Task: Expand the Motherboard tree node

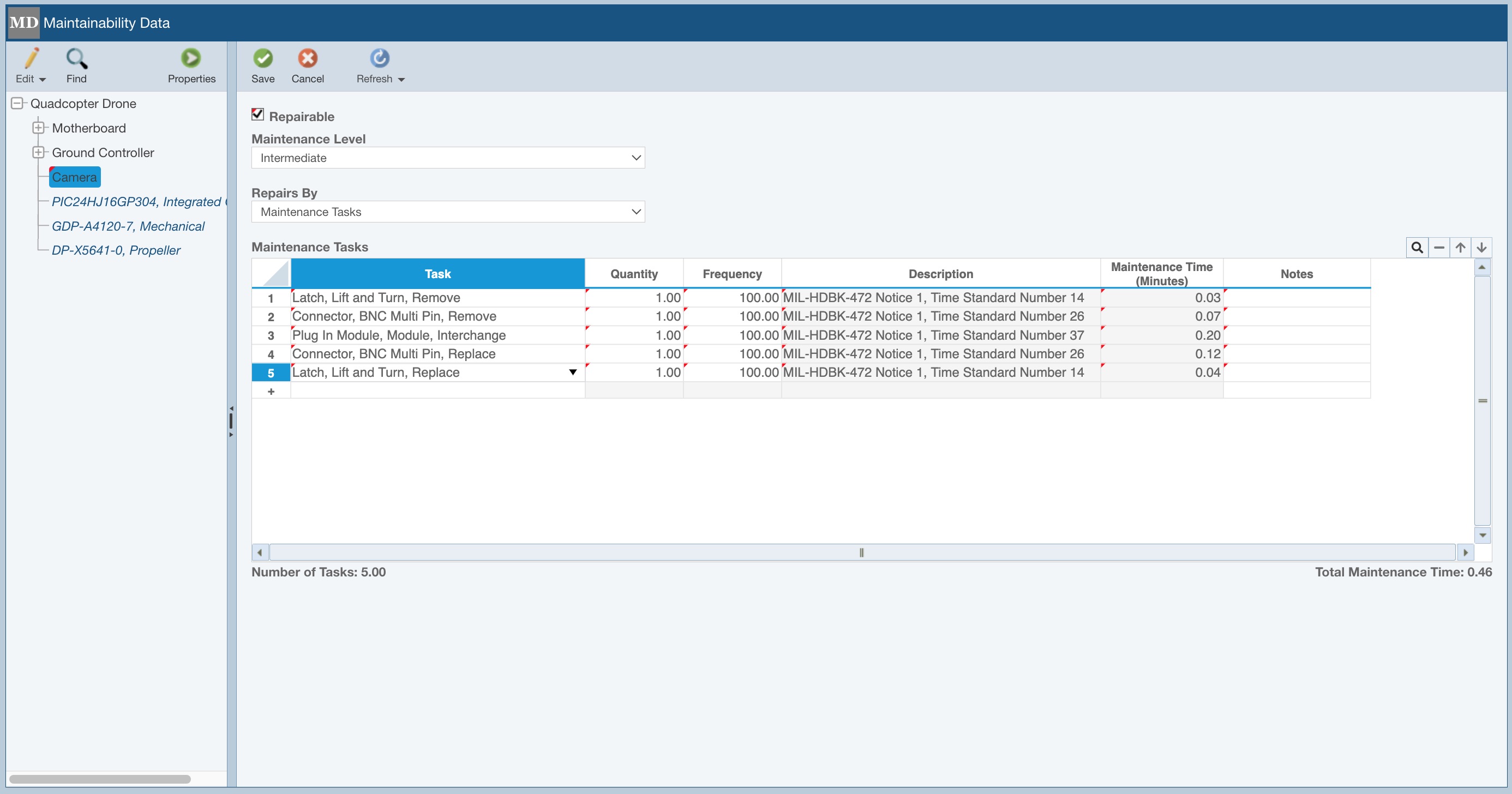Action: [x=38, y=128]
